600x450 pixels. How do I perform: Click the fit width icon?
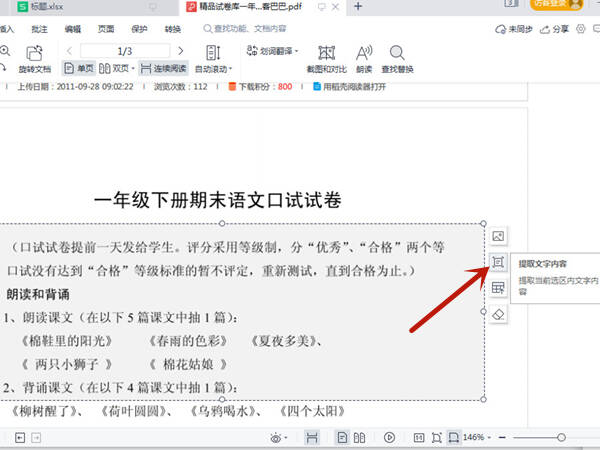[454, 437]
